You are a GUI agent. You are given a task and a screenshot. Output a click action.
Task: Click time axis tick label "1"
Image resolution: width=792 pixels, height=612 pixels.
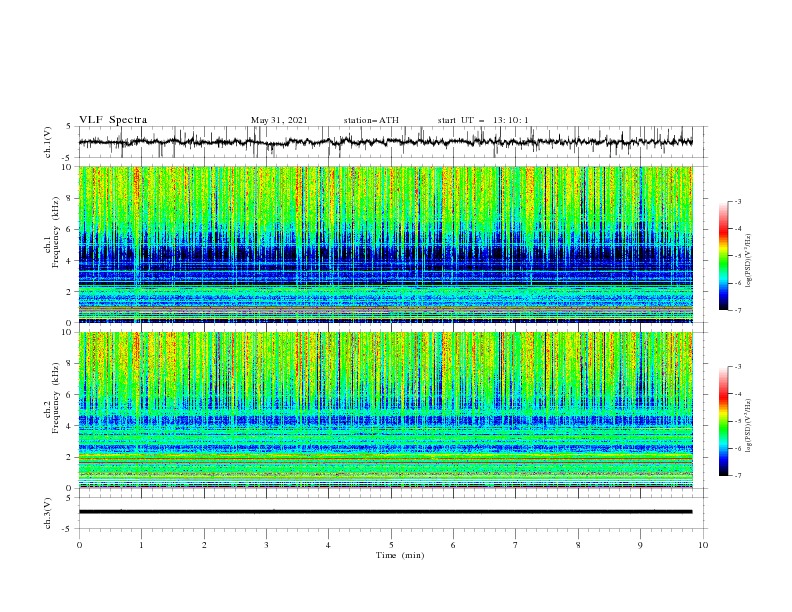(x=141, y=545)
